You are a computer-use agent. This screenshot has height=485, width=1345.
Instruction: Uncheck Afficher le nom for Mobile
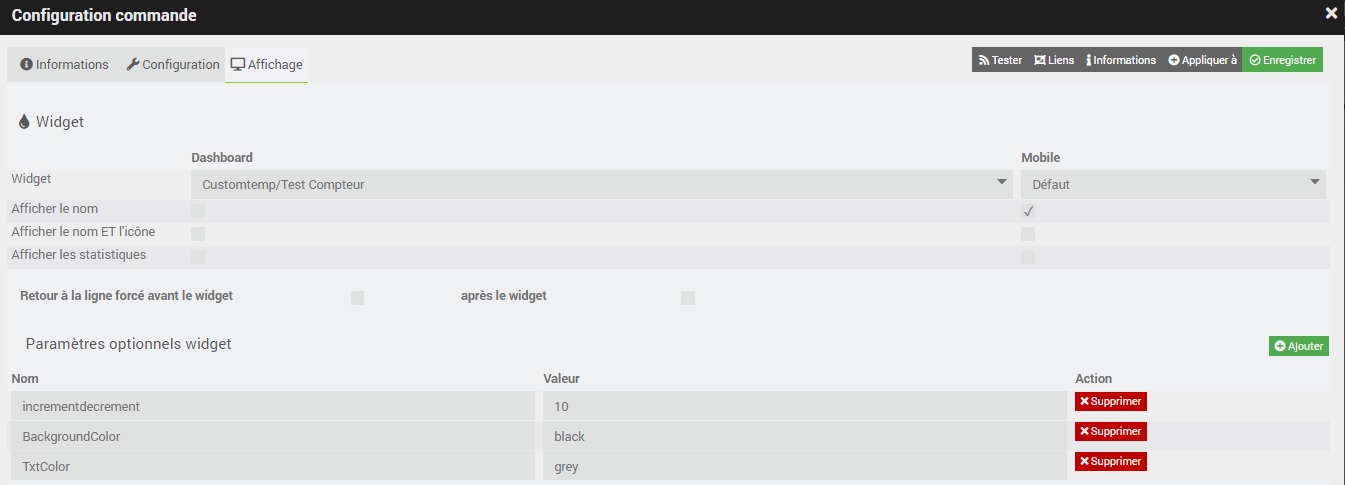[x=1028, y=211]
